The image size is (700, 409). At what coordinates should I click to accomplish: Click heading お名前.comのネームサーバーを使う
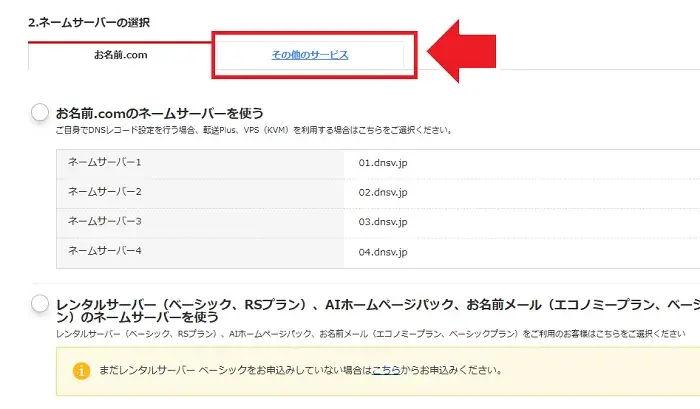160,113
